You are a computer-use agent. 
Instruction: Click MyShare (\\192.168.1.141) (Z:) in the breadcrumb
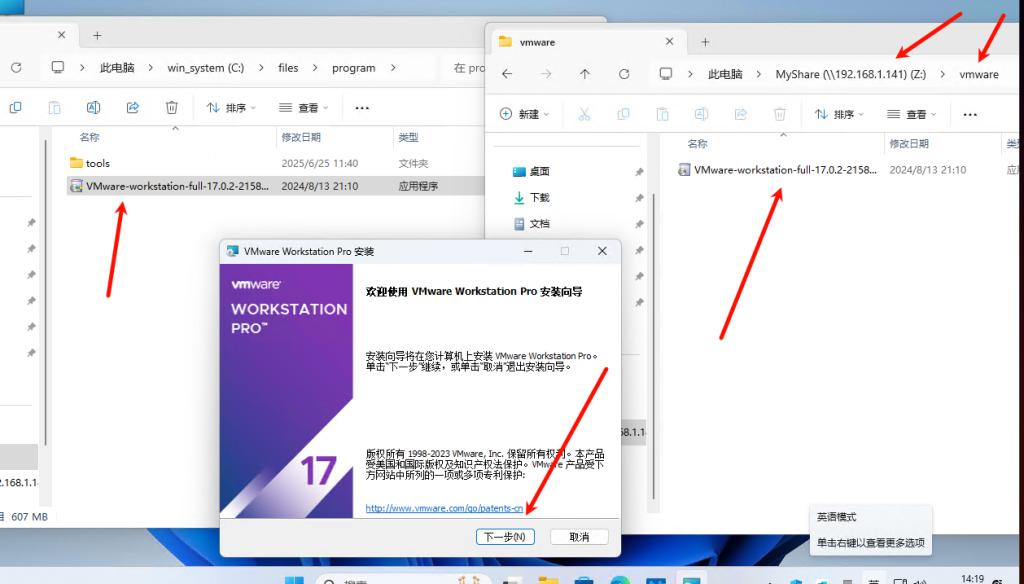pos(850,74)
